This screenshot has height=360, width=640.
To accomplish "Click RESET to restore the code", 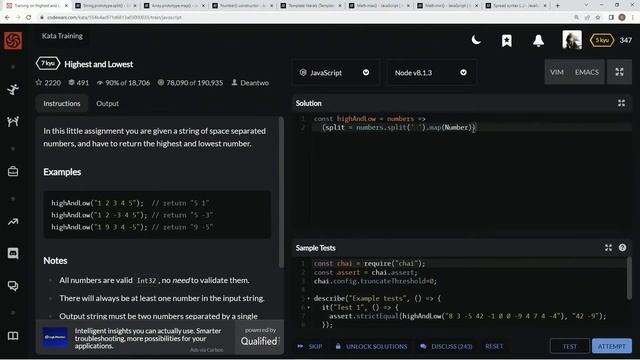I will 494,346.
